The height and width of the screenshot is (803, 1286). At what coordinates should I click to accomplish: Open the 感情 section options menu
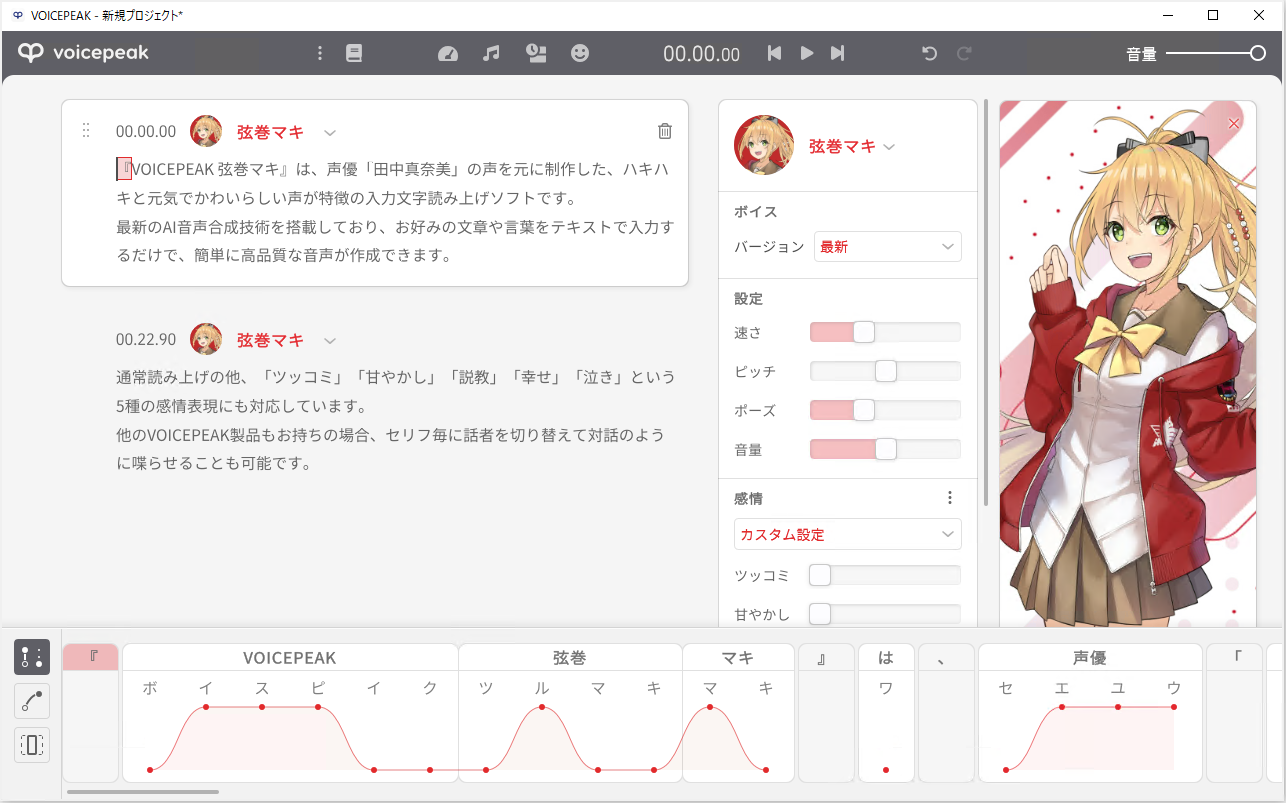pos(949,498)
